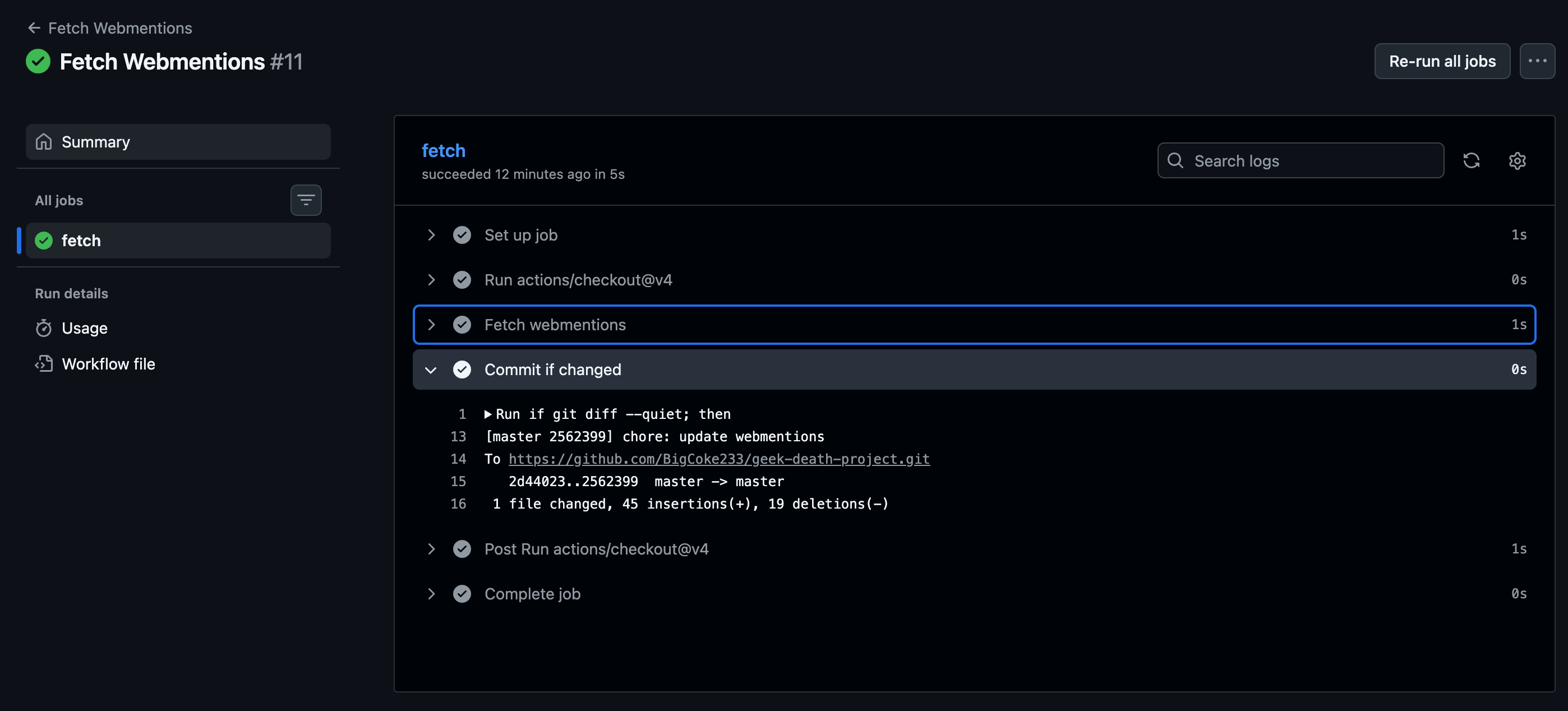Expand the Run command disclosure triangle
Viewport: 1568px width, 711px height.
tap(487, 414)
